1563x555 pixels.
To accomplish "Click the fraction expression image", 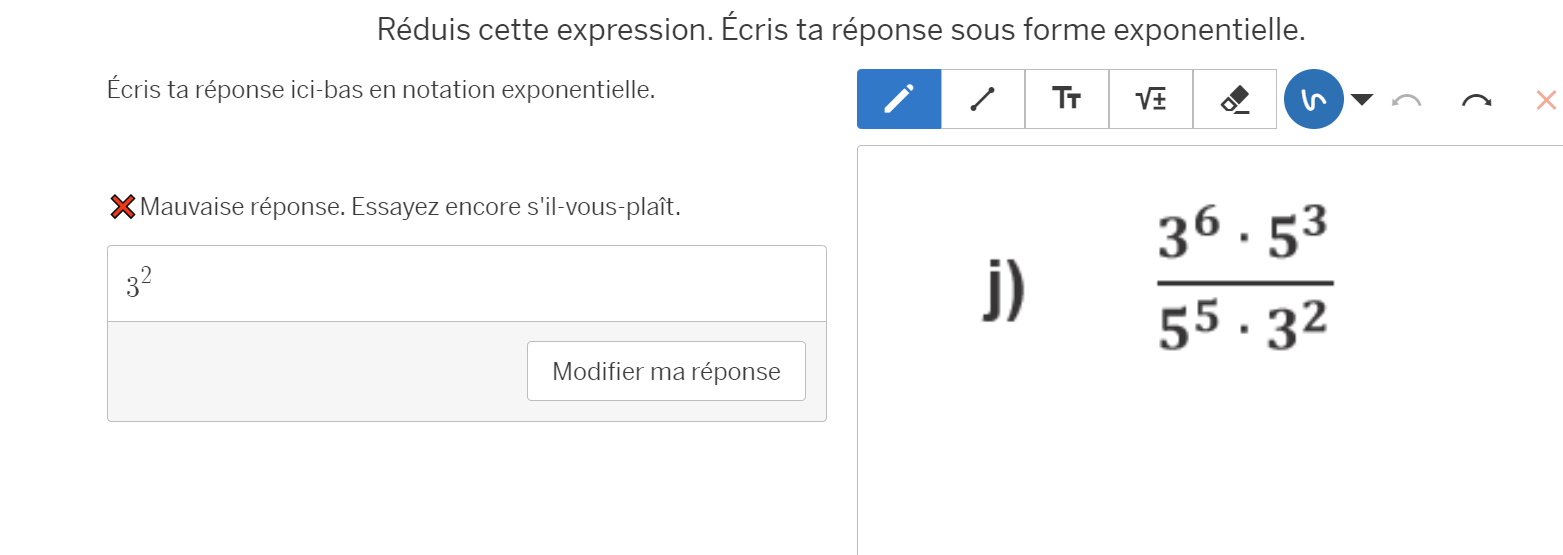I will tap(1245, 284).
